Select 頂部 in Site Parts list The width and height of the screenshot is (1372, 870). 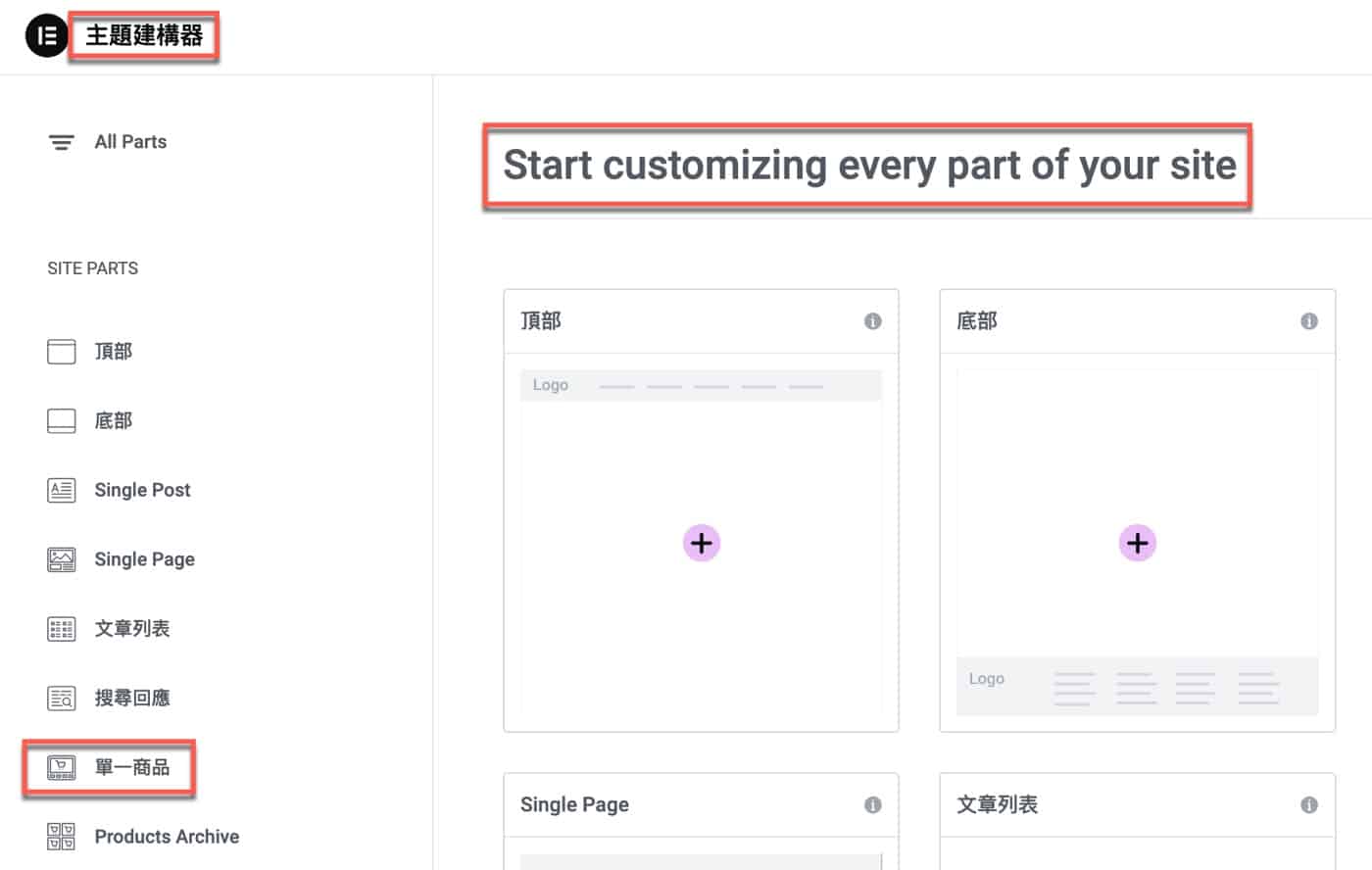(x=114, y=351)
